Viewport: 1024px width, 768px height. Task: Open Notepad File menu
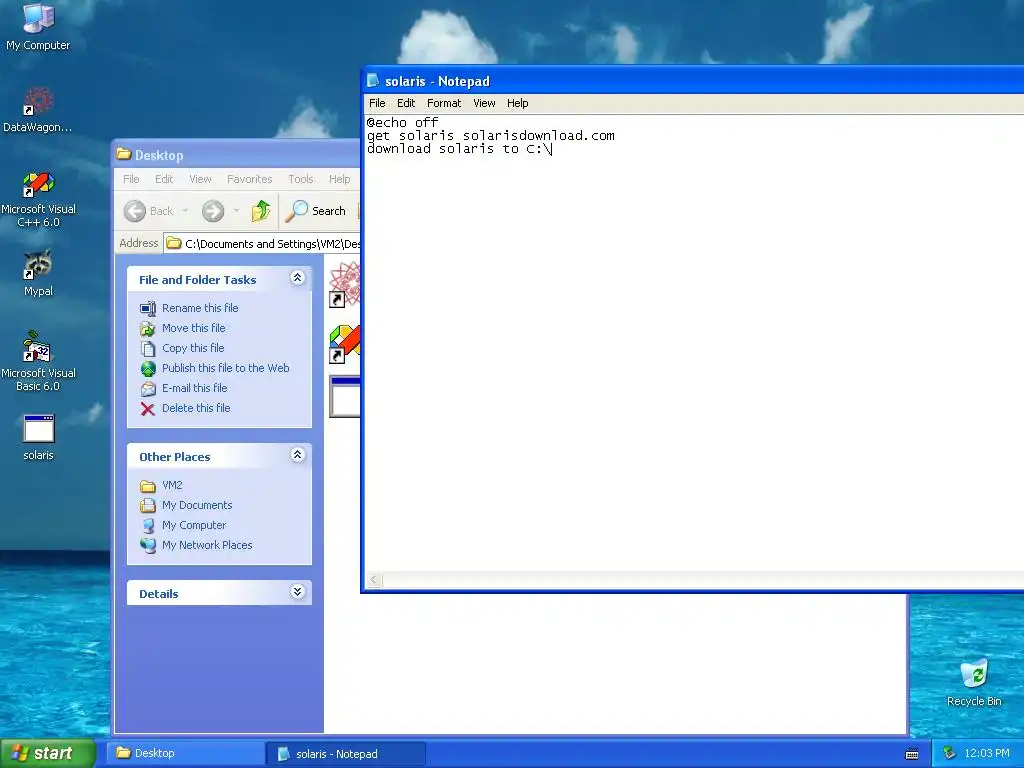(377, 103)
